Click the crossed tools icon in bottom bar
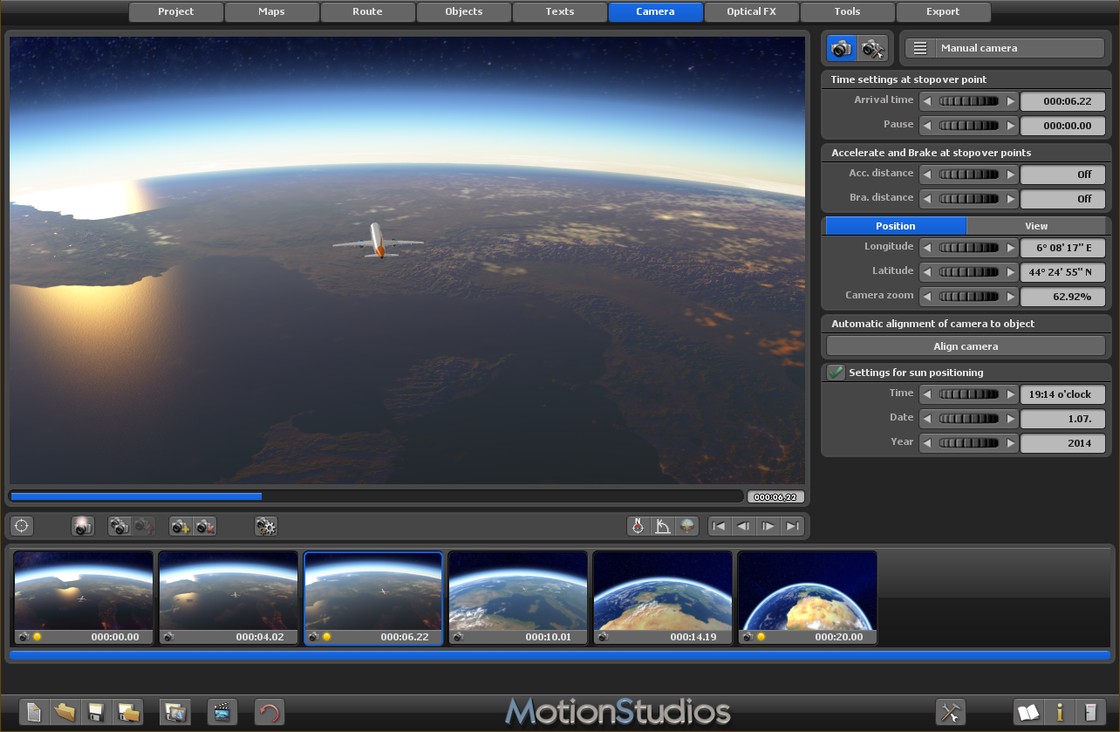The height and width of the screenshot is (732, 1120). [x=950, y=712]
